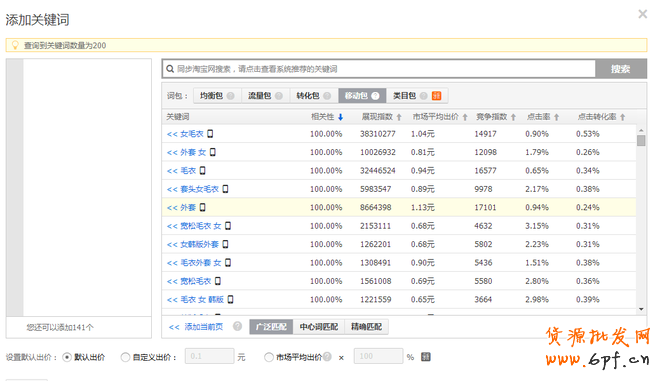
Task: Select the 自定义出价 radio button
Action: [x=125, y=357]
